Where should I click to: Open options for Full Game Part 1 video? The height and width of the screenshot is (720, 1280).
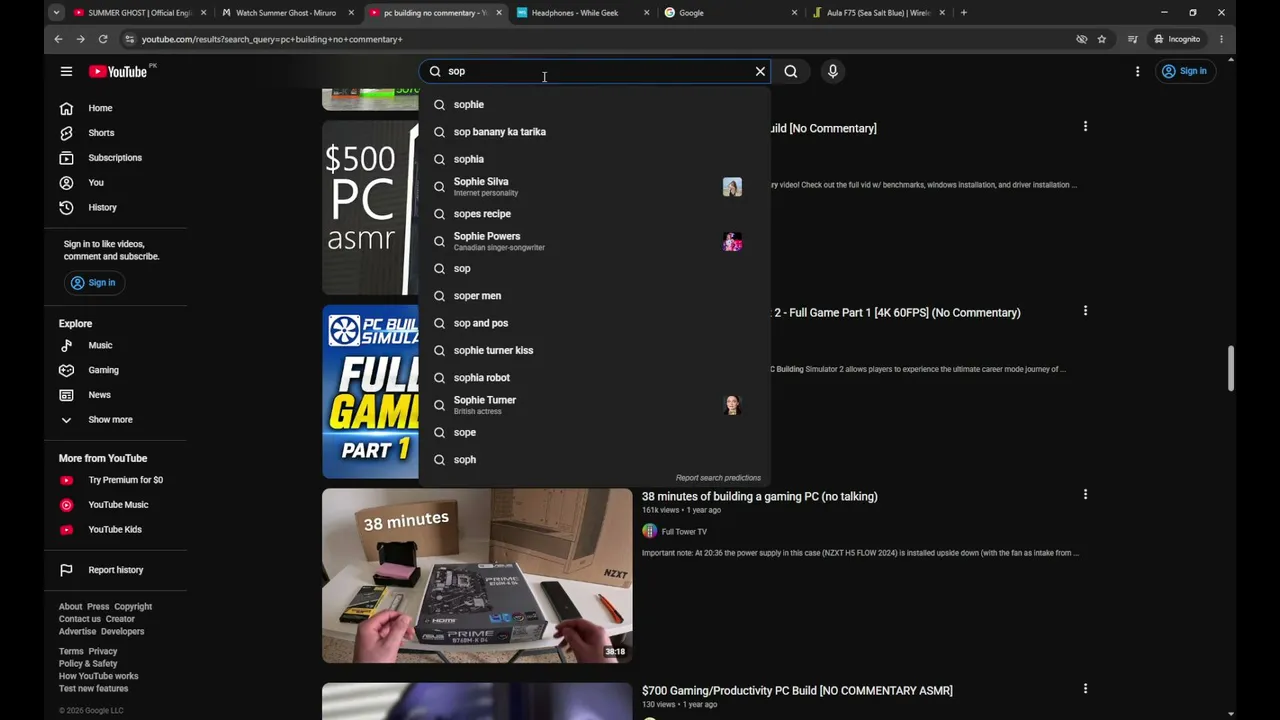[1085, 311]
